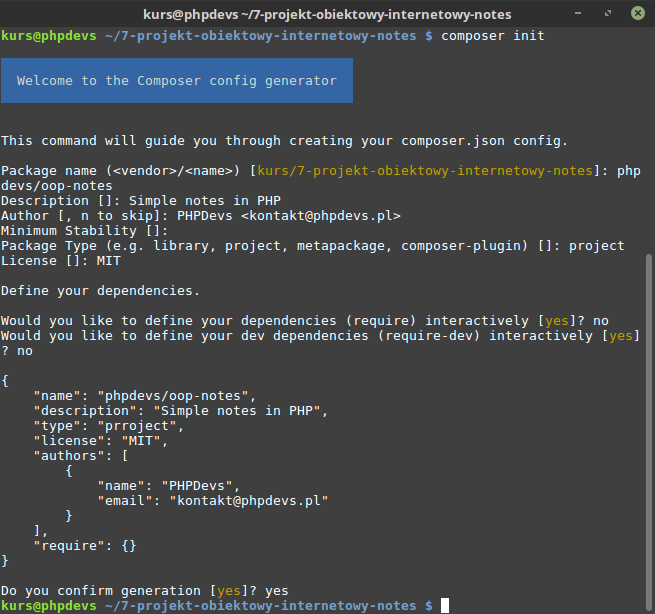The width and height of the screenshot is (655, 614).
Task: Click the JSON "email" line
Action: (x=213, y=501)
